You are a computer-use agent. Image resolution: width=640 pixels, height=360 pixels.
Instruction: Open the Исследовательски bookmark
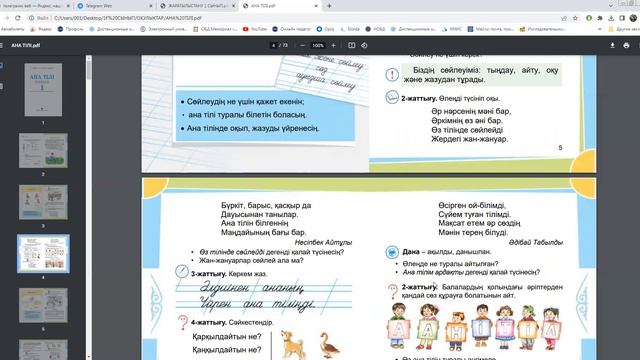click(542, 29)
